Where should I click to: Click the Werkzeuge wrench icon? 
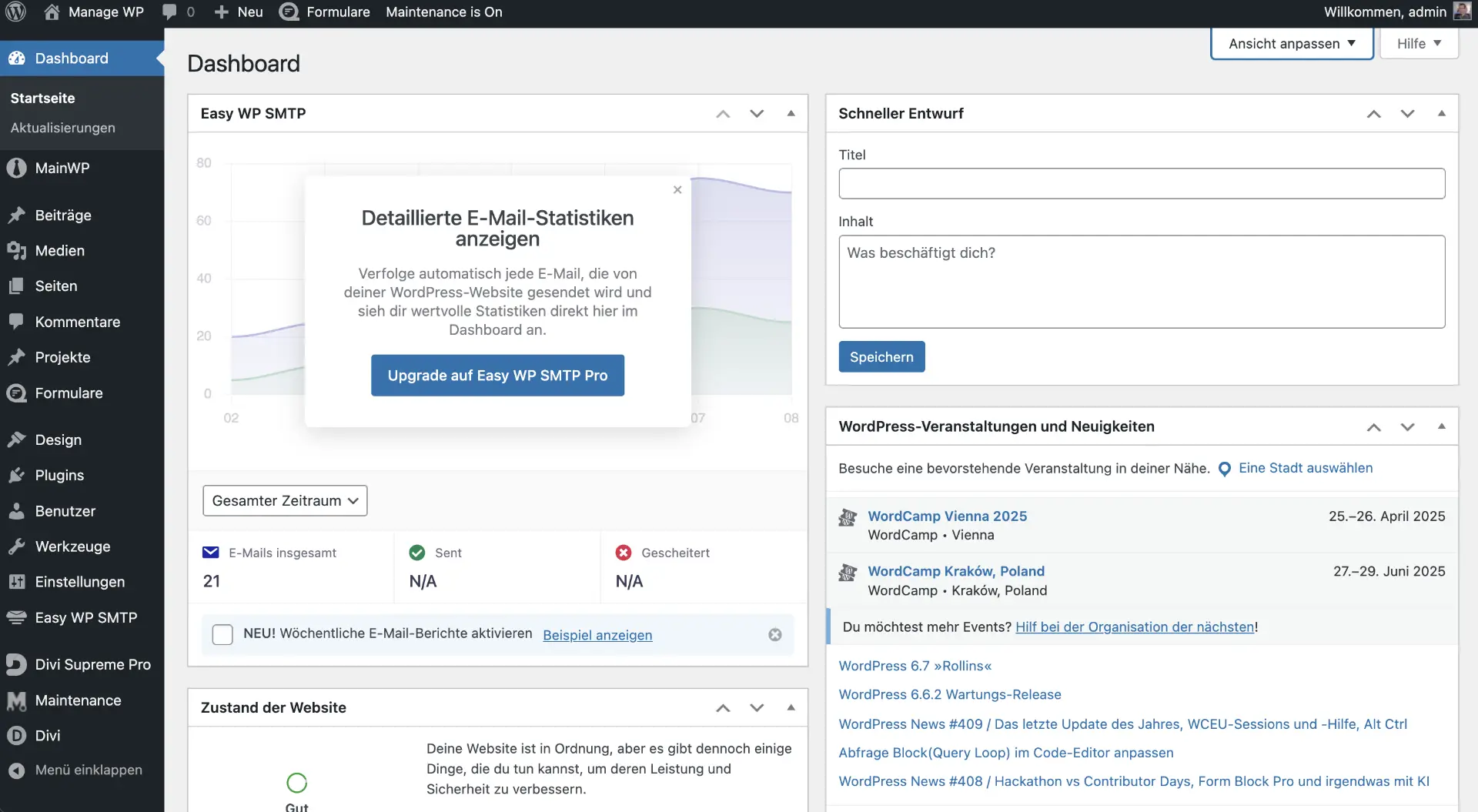[16, 546]
